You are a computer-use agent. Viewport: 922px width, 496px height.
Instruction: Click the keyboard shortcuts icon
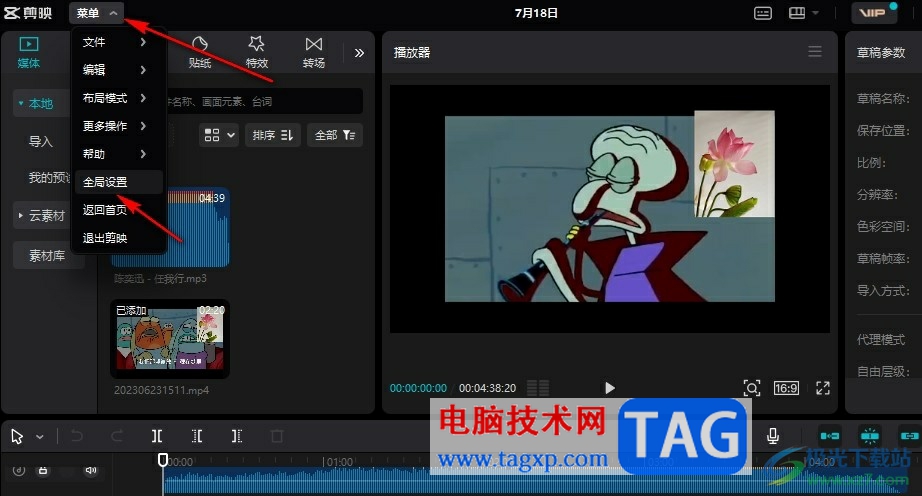click(x=763, y=13)
